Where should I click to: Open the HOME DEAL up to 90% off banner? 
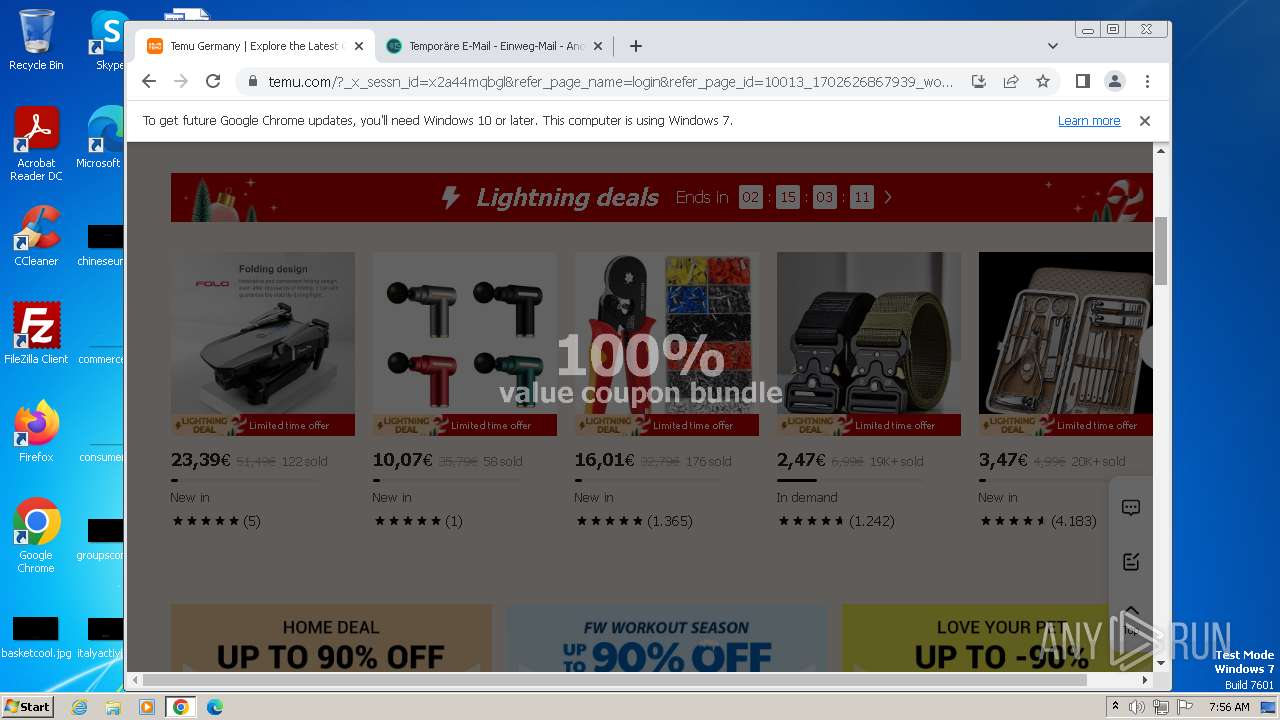point(331,639)
